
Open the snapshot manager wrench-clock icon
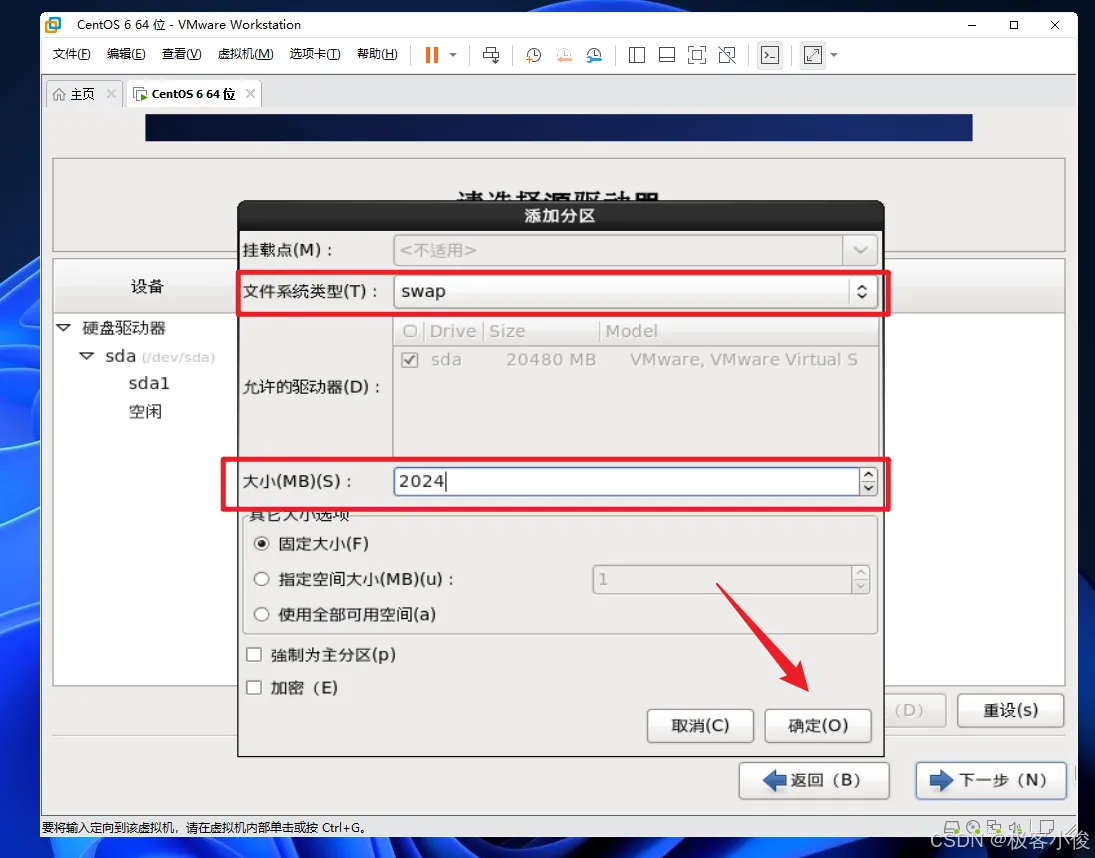click(594, 55)
